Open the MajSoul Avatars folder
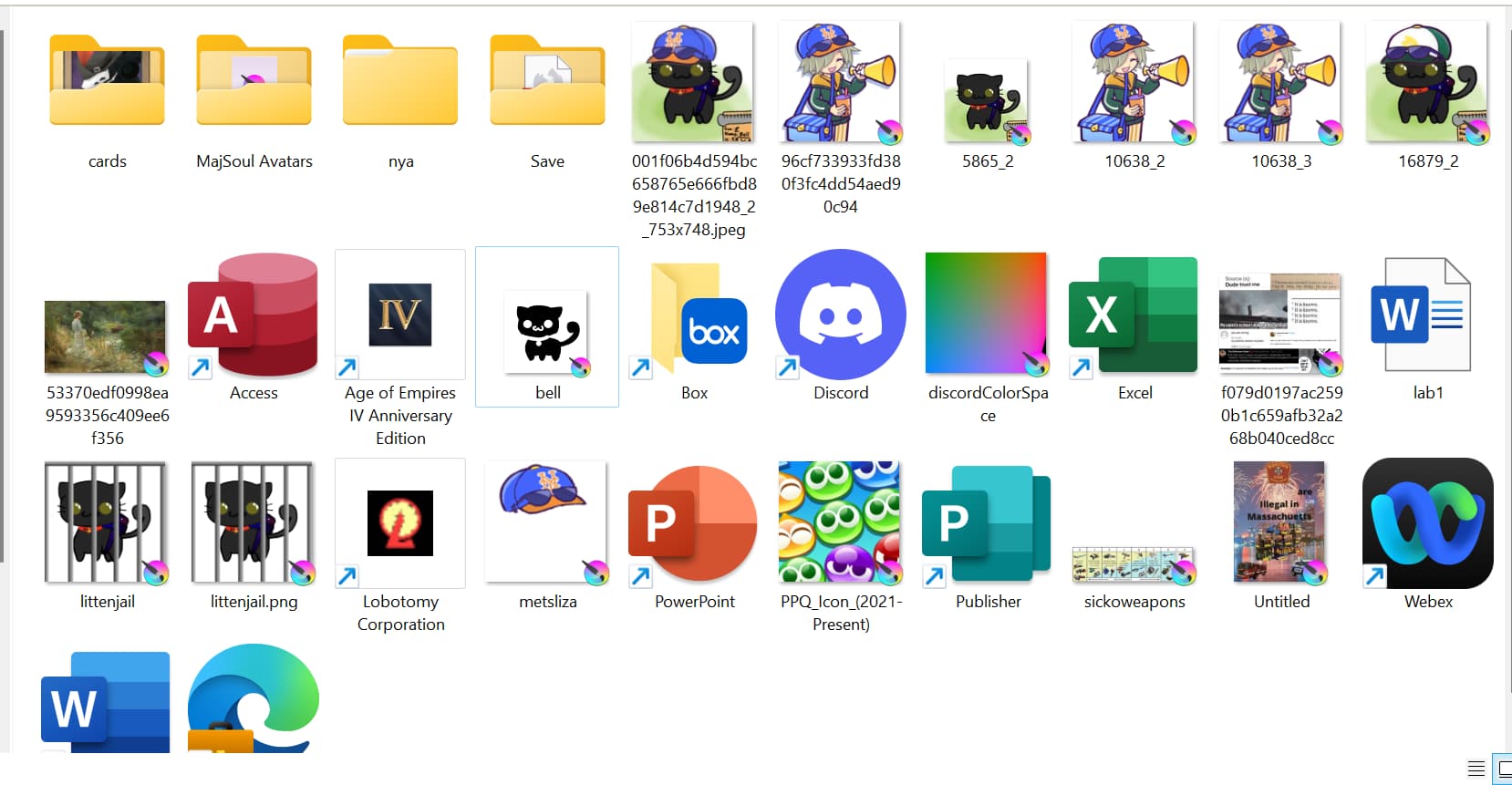The image size is (1512, 785). [x=254, y=80]
